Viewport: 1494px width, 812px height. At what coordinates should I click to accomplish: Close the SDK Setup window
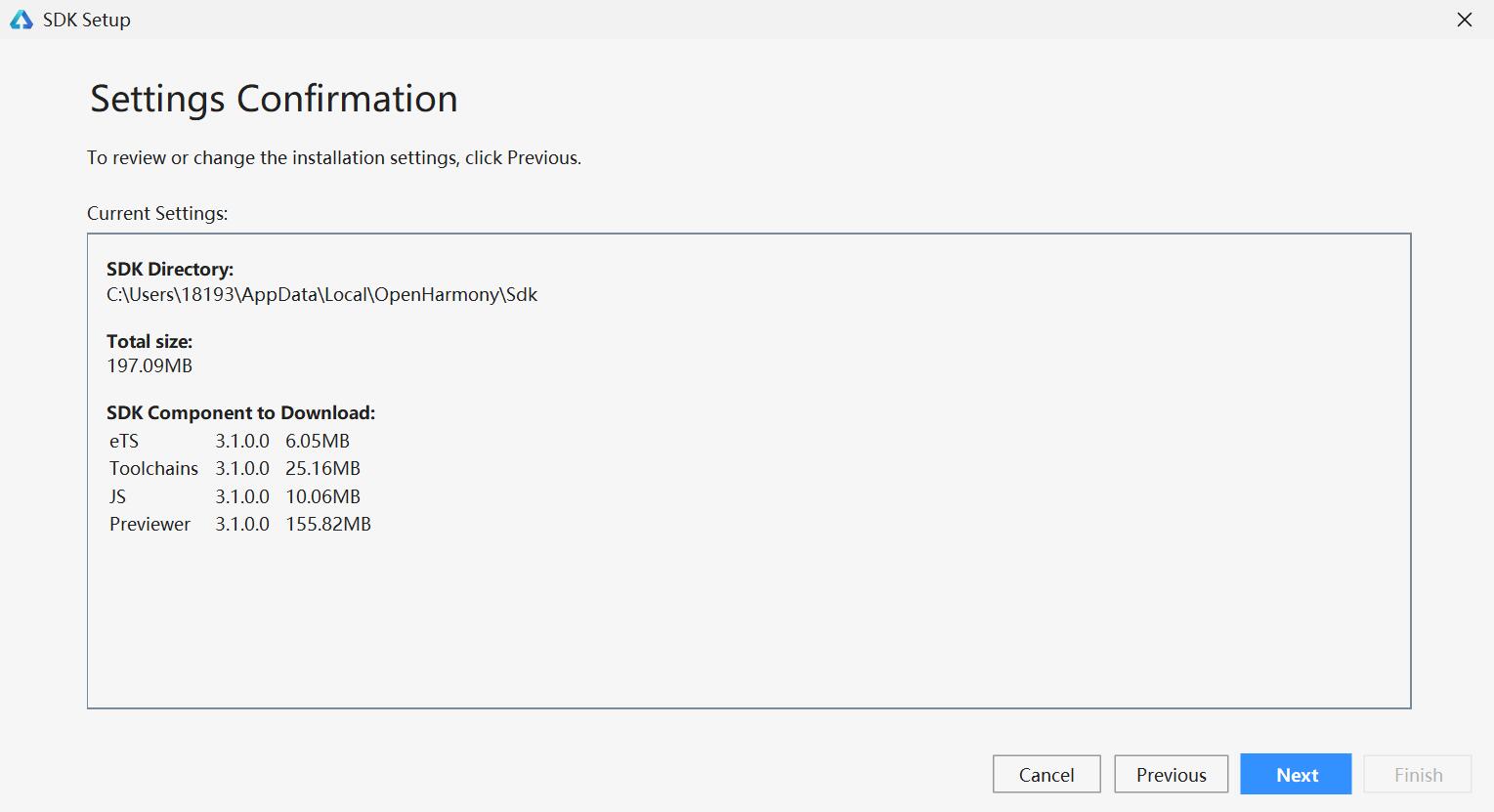pyautogui.click(x=1464, y=20)
